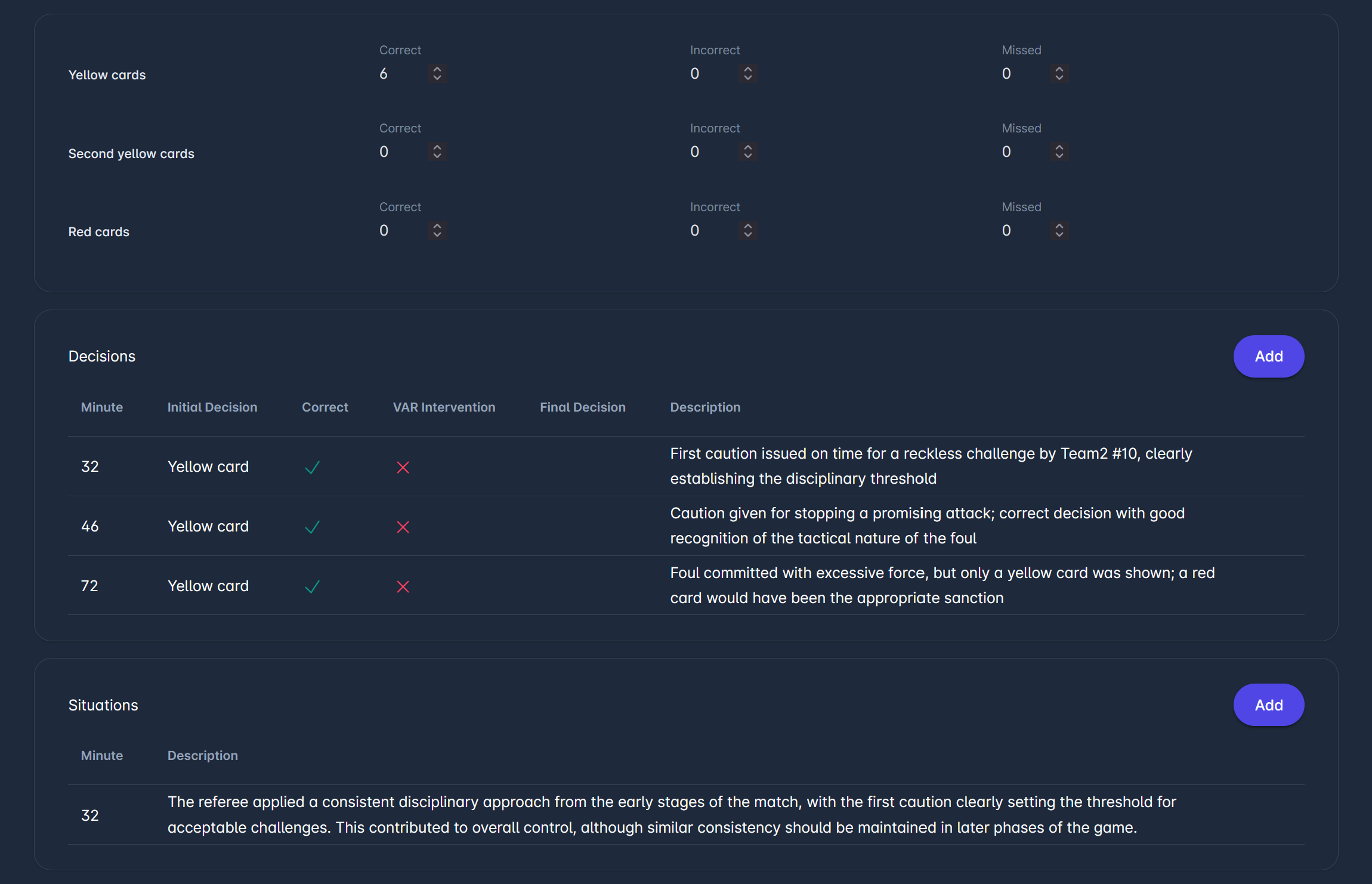Image resolution: width=1372 pixels, height=884 pixels.
Task: Click red X VAR icon in minute 46 row
Action: (x=403, y=527)
